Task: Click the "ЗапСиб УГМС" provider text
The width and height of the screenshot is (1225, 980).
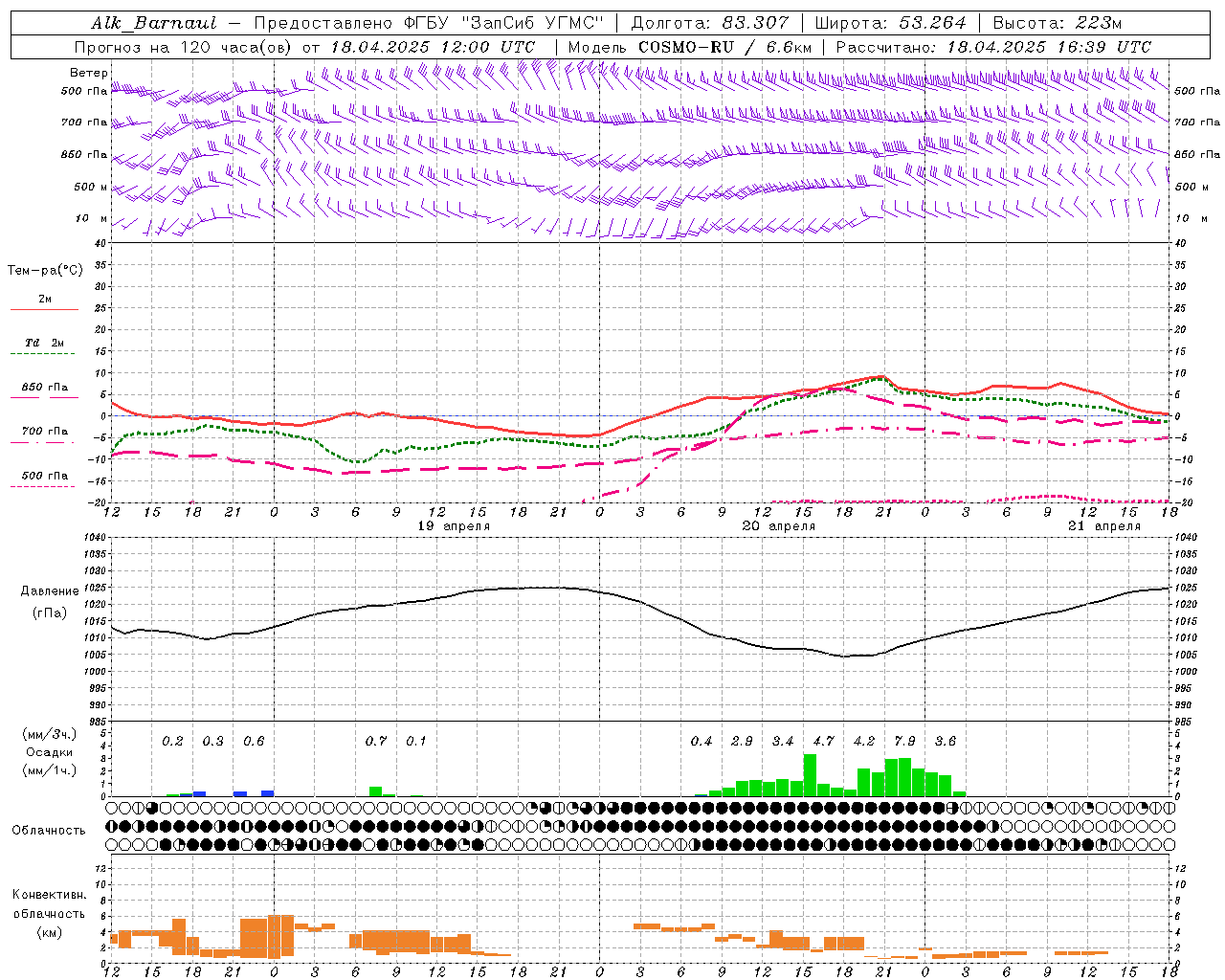Action: coord(534,23)
